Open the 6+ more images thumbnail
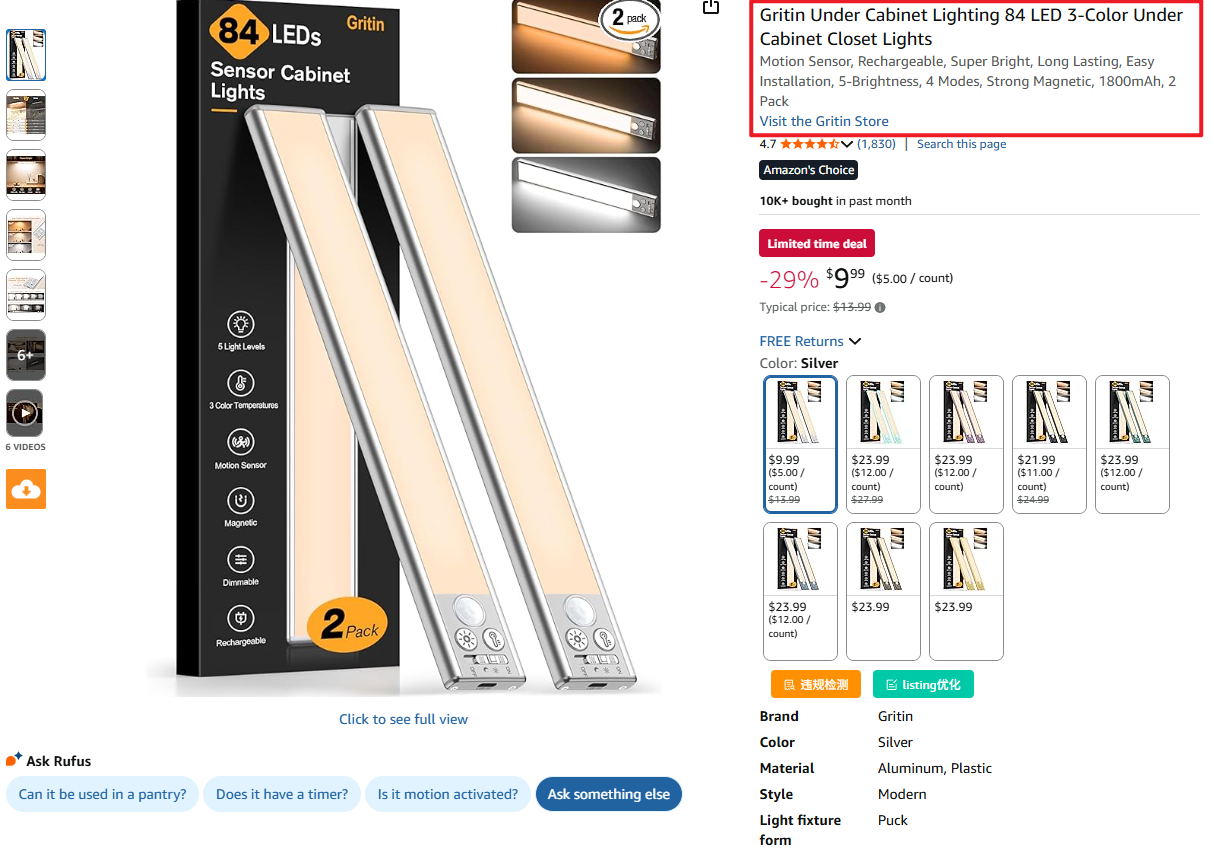Image resolution: width=1214 pixels, height=849 pixels. pos(26,355)
